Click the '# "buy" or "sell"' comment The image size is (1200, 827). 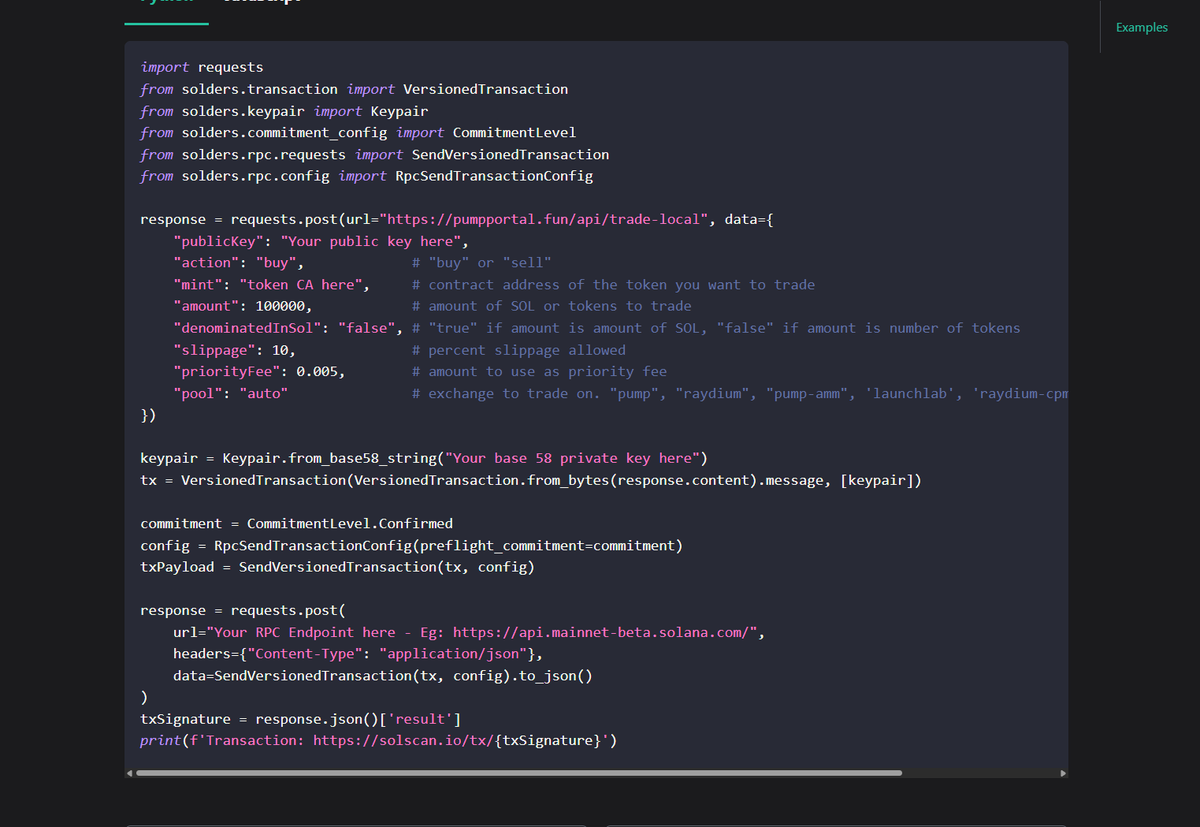click(x=482, y=263)
